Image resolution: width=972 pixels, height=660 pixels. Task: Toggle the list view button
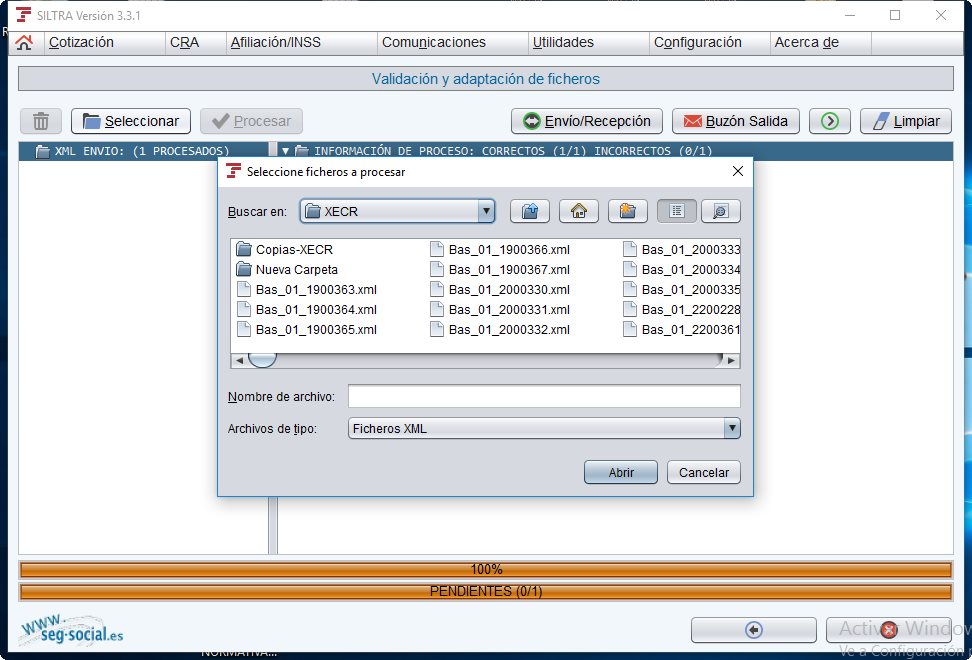tap(677, 211)
